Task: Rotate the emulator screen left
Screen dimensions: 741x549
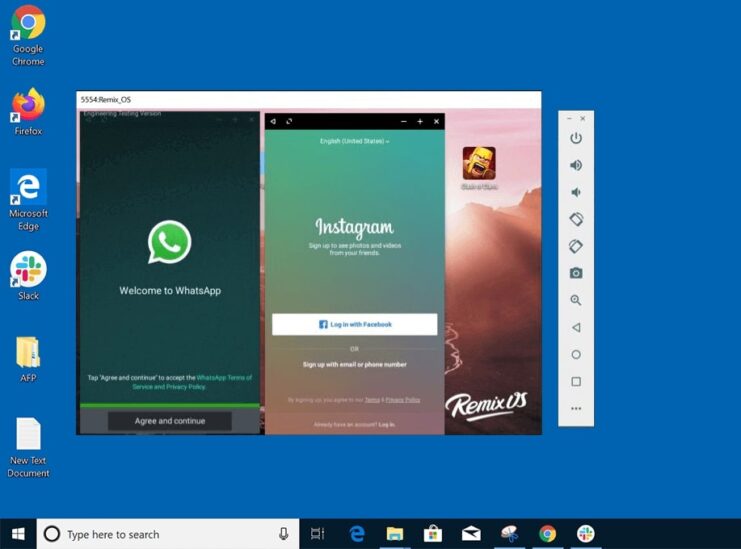Action: click(576, 219)
